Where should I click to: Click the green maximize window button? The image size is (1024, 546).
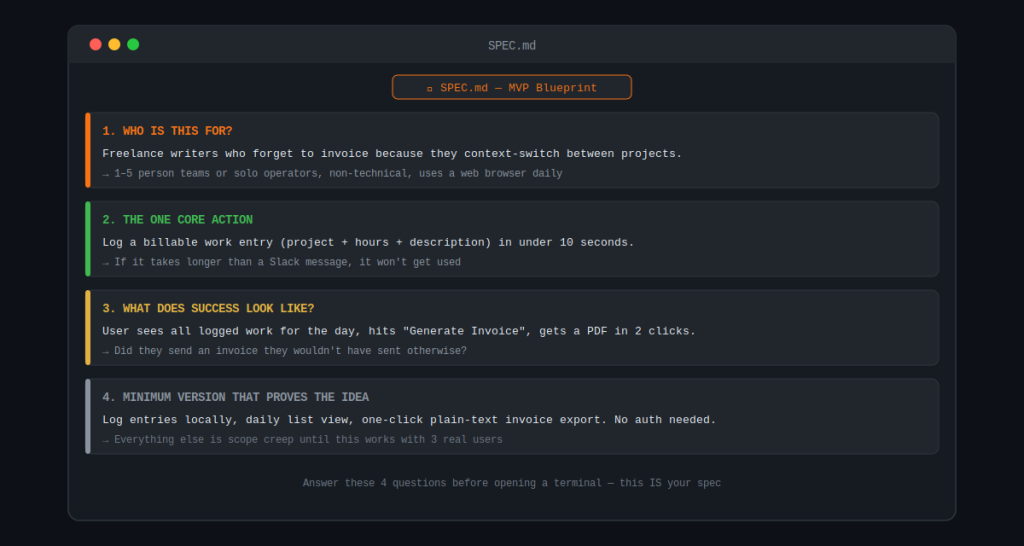pos(133,44)
